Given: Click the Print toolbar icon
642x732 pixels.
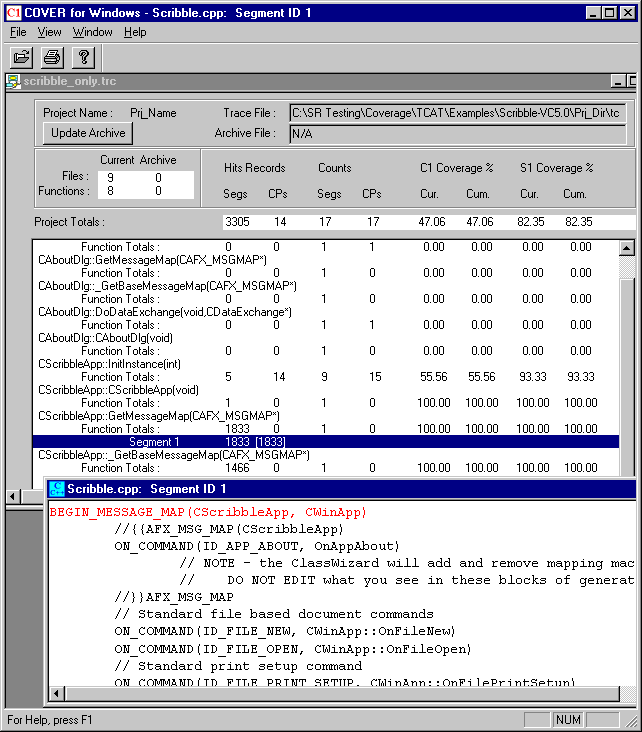Looking at the screenshot, I should coord(53,57).
